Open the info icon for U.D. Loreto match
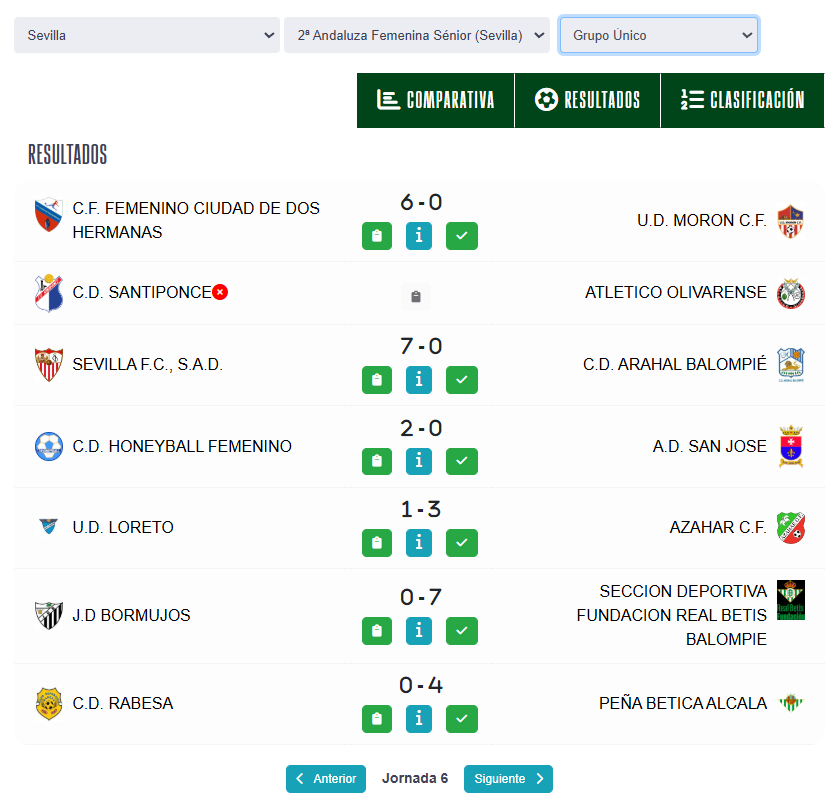Viewport: 827px width, 802px height. point(419,543)
